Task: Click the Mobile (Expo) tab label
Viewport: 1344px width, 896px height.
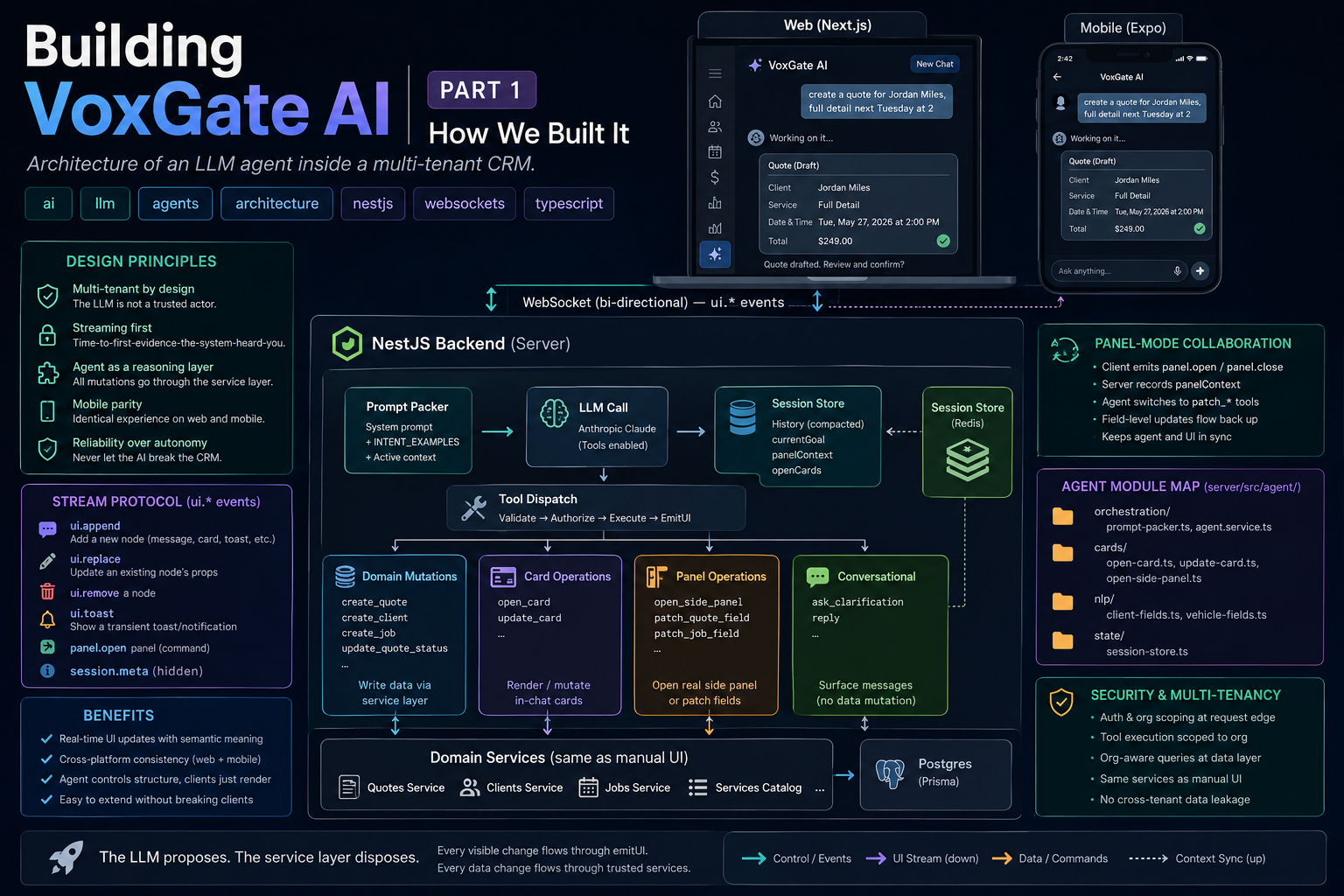Action: point(1123,28)
